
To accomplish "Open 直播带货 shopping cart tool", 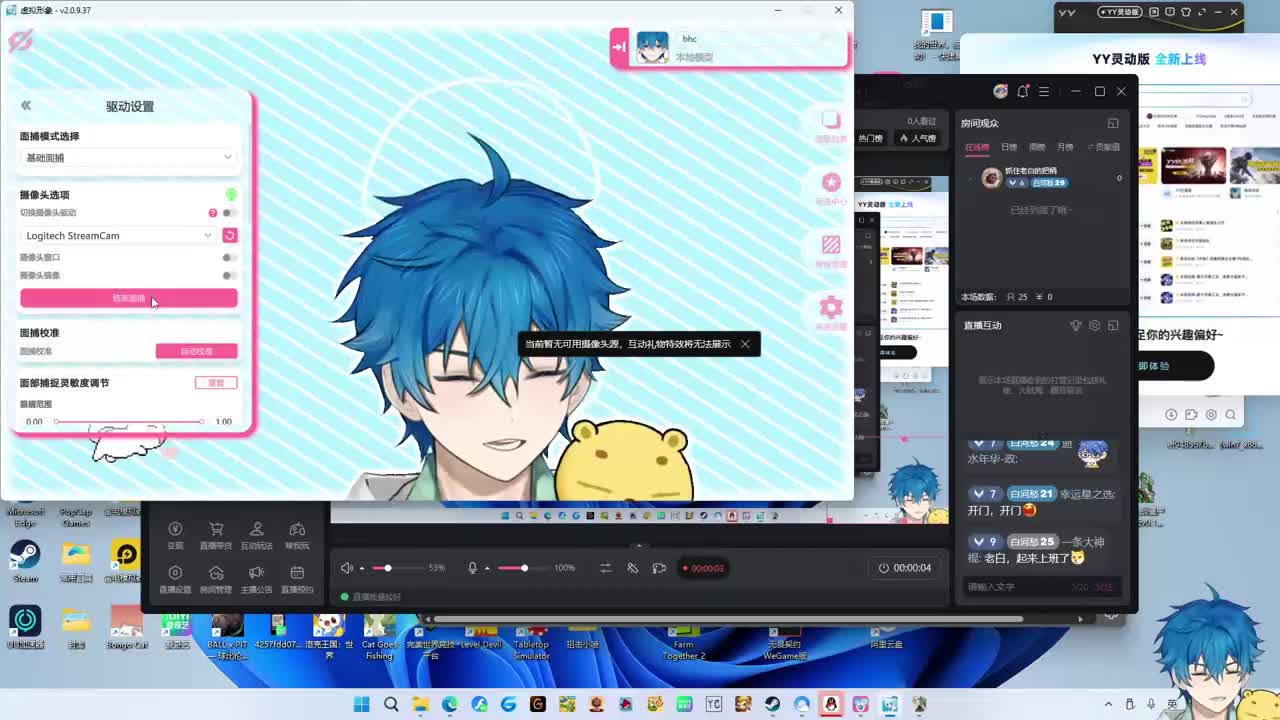I will [216, 534].
